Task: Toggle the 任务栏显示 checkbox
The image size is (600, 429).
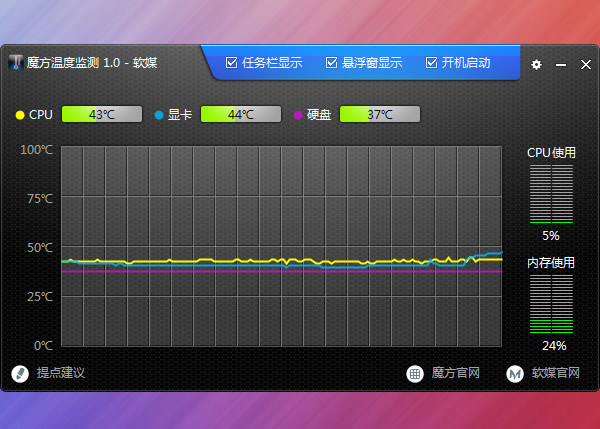Action: pos(232,62)
